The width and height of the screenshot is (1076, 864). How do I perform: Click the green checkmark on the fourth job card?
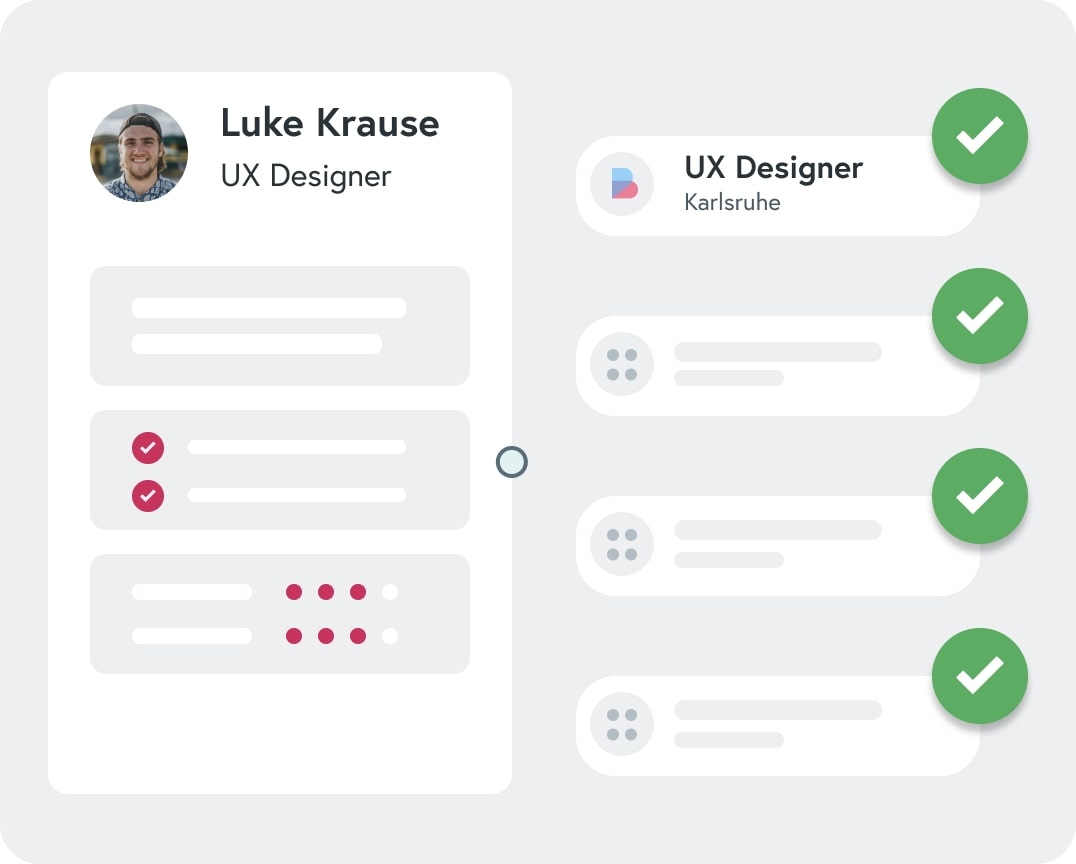coord(979,675)
